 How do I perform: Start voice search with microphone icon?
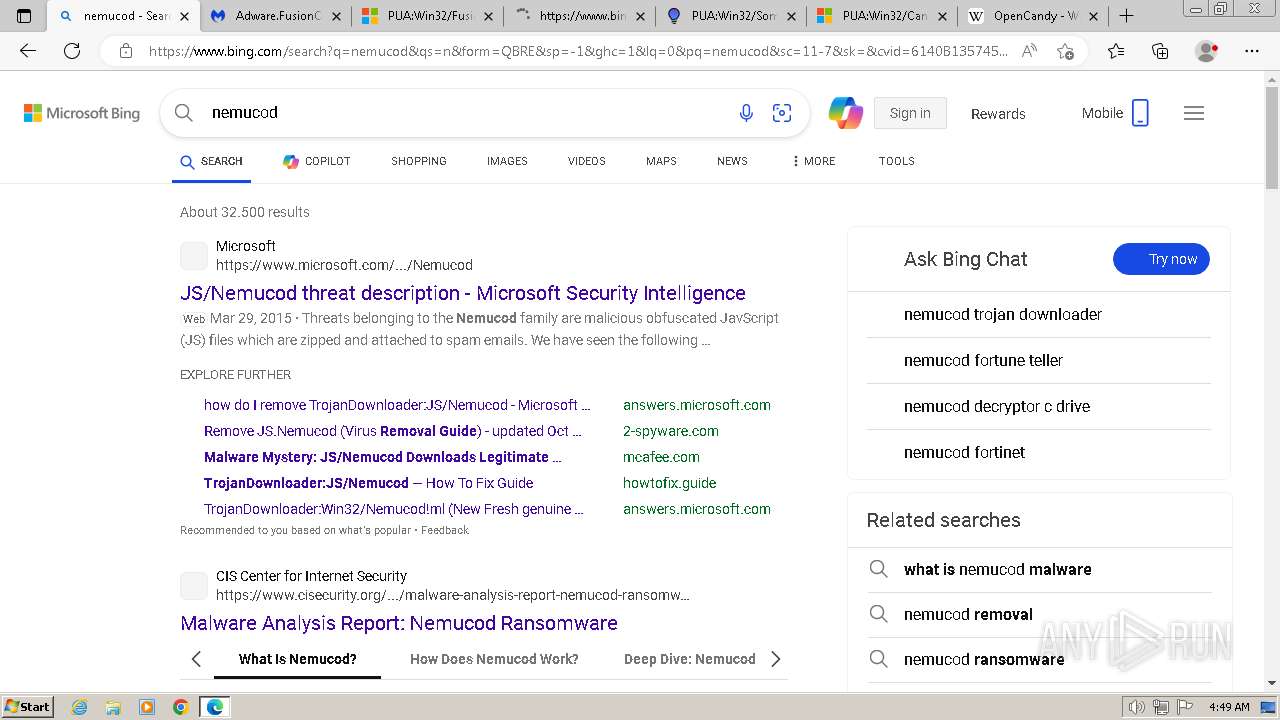[x=746, y=113]
